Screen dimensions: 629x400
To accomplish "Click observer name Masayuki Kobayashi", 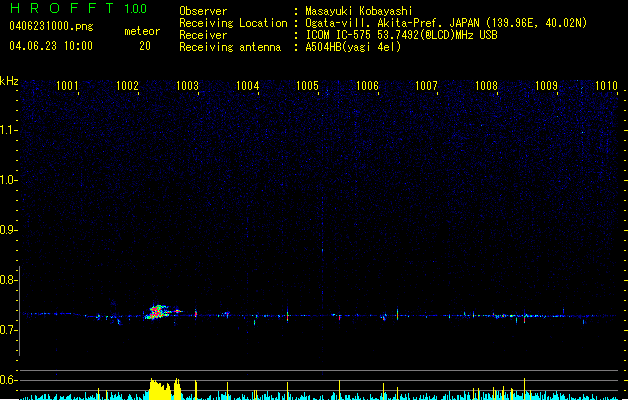I will click(x=359, y=11).
